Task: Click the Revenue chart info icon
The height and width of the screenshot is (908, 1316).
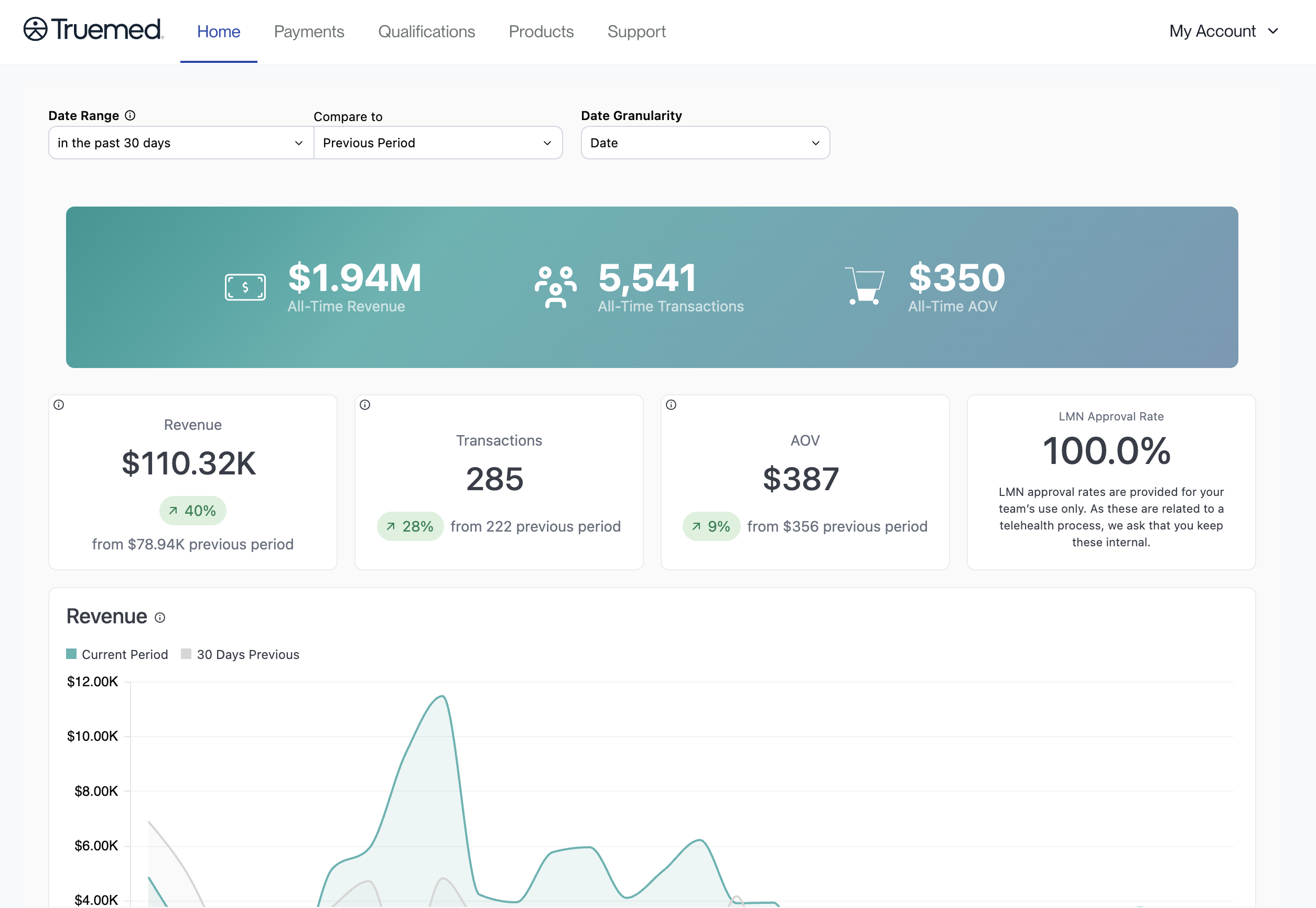Action: pyautogui.click(x=160, y=618)
